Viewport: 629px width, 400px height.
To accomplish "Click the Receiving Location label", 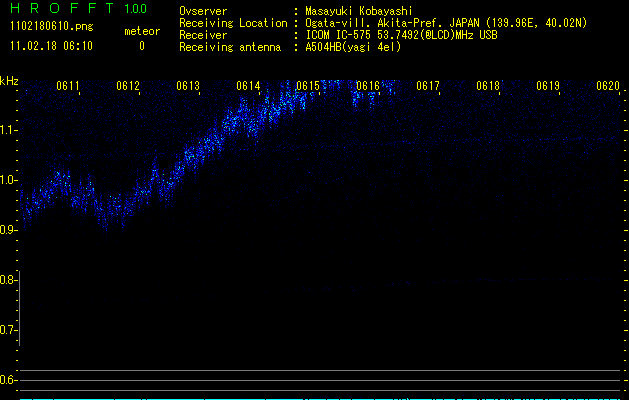I will point(233,23).
